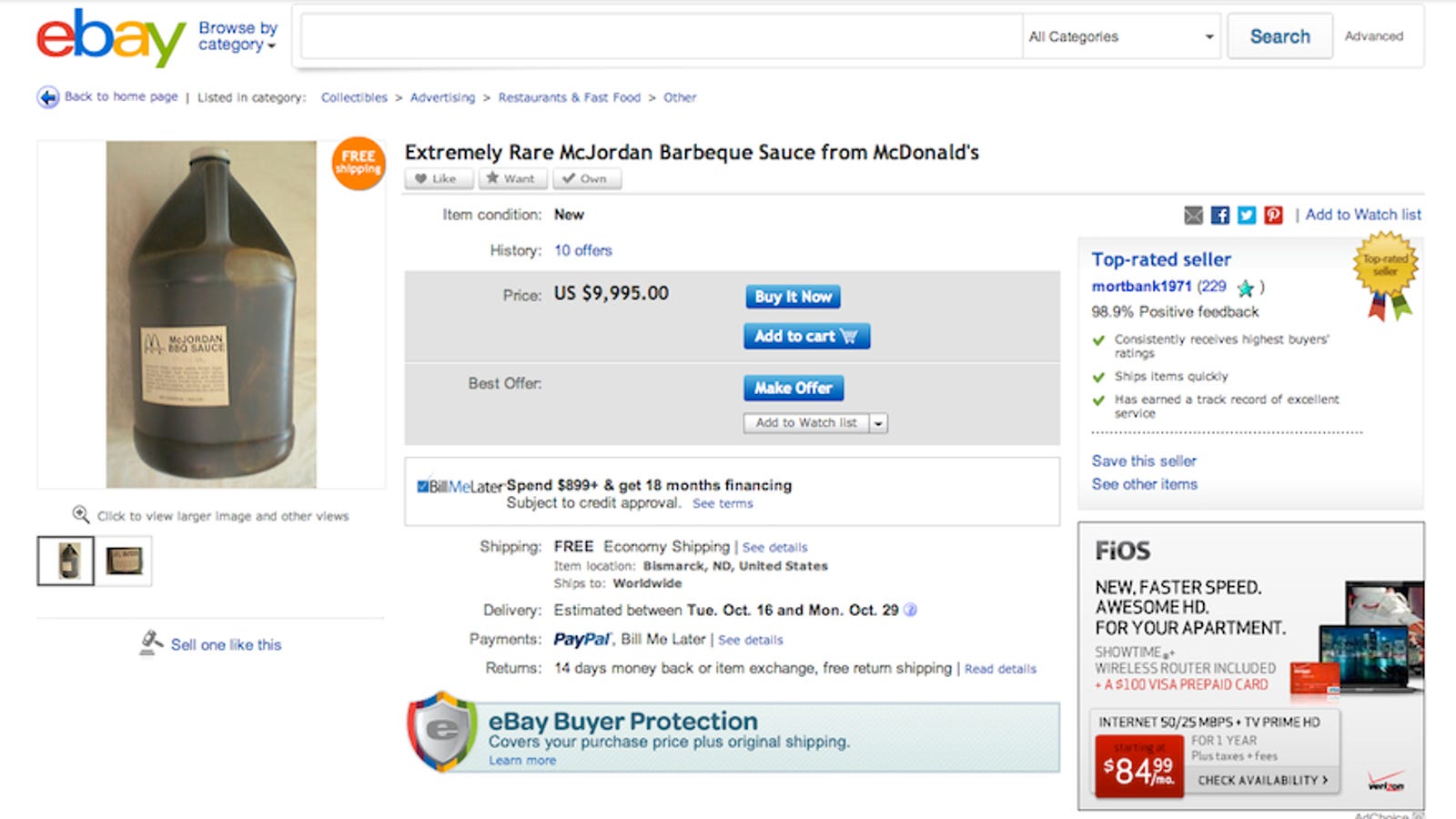Viewport: 1456px width, 819px height.
Task: Share listing on Facebook icon
Action: tap(1220, 215)
